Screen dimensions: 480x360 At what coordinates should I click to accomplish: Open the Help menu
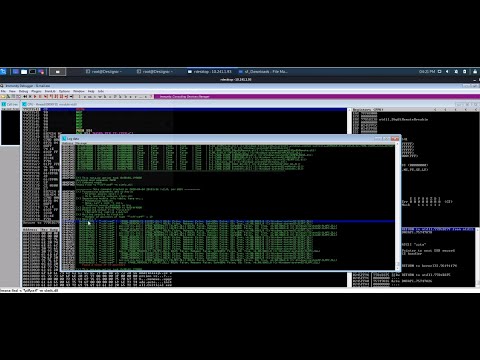[x=91, y=91]
